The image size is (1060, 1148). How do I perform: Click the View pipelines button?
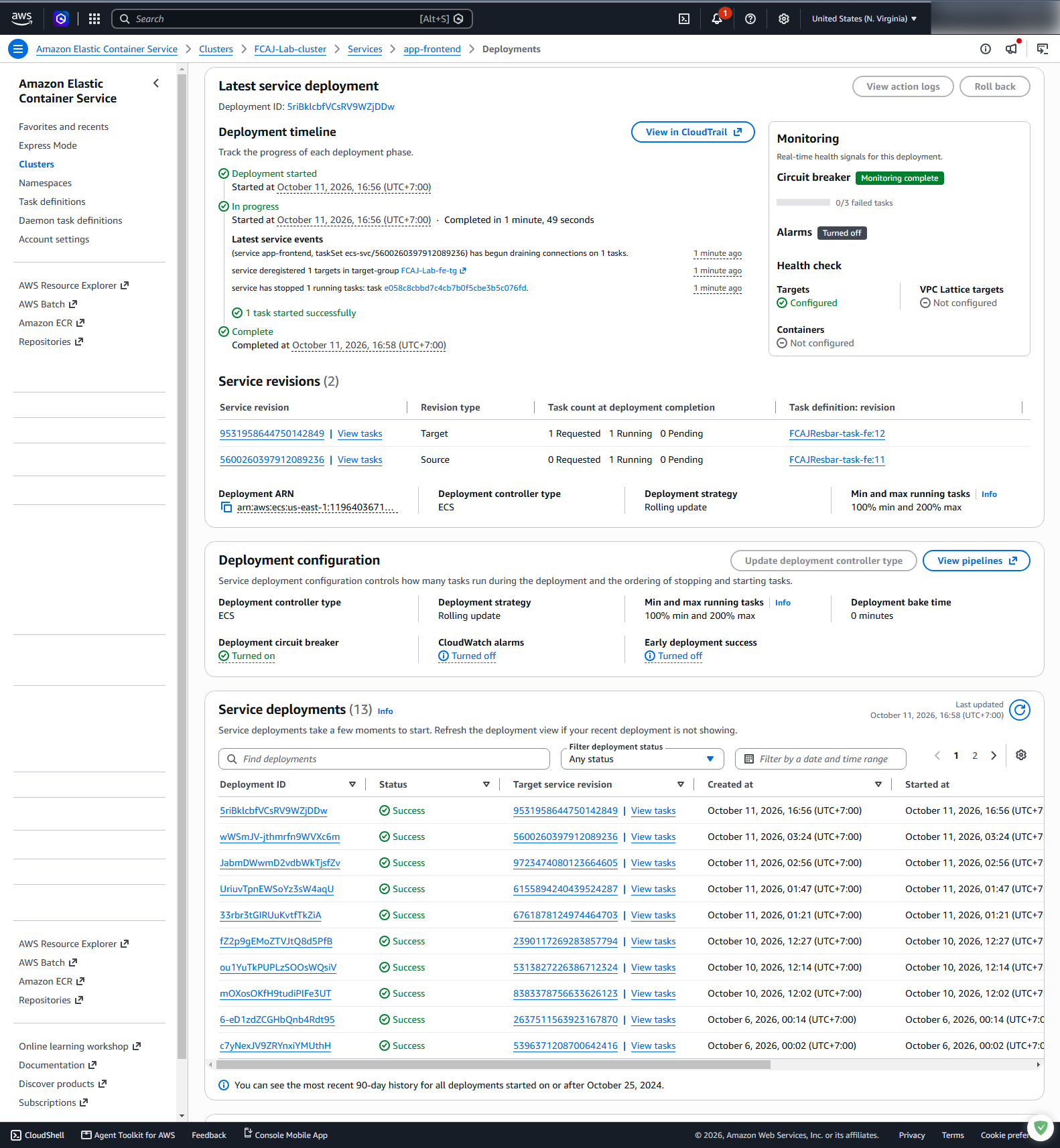click(x=976, y=561)
